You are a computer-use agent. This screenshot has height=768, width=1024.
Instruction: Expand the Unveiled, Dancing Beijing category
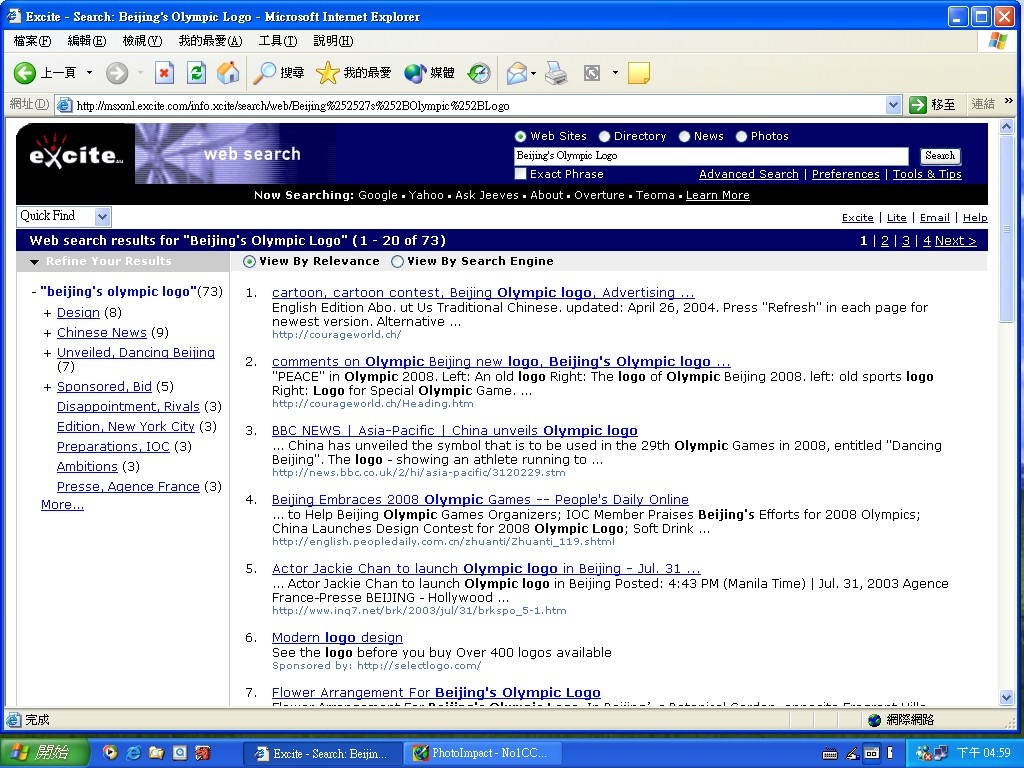(47, 353)
